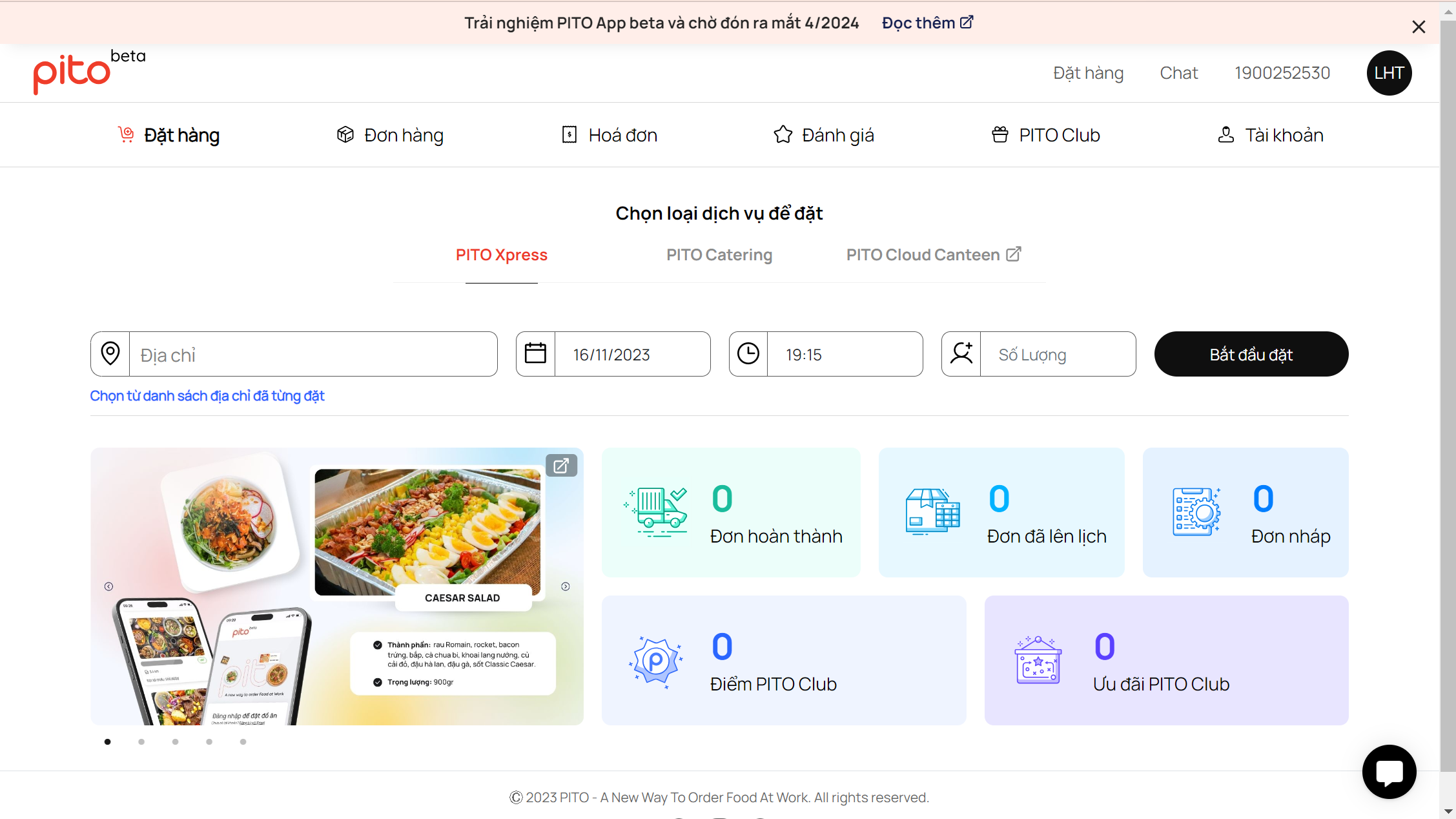
Task: Select the third carousel dot
Action: pos(175,741)
